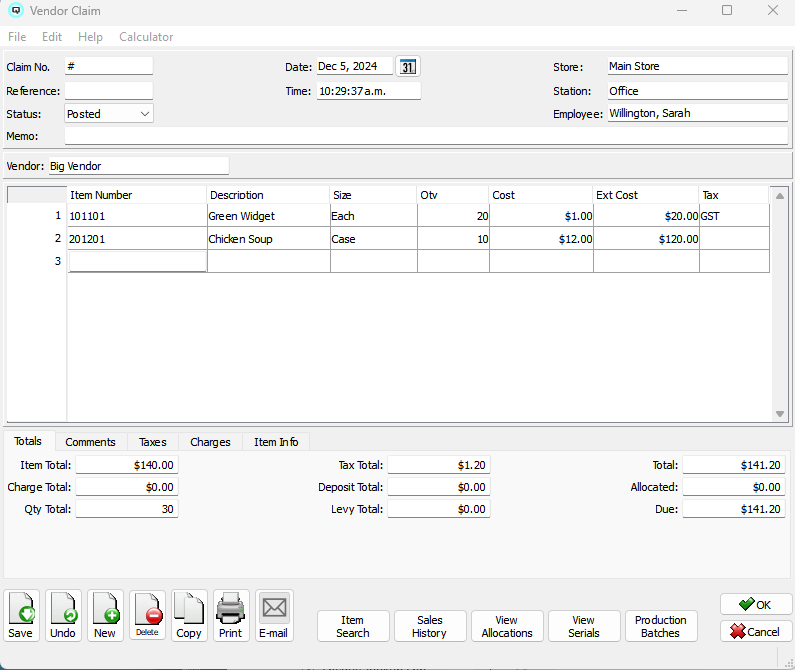
Task: Click the Ext Cost cell showing $120.00
Action: [646, 238]
